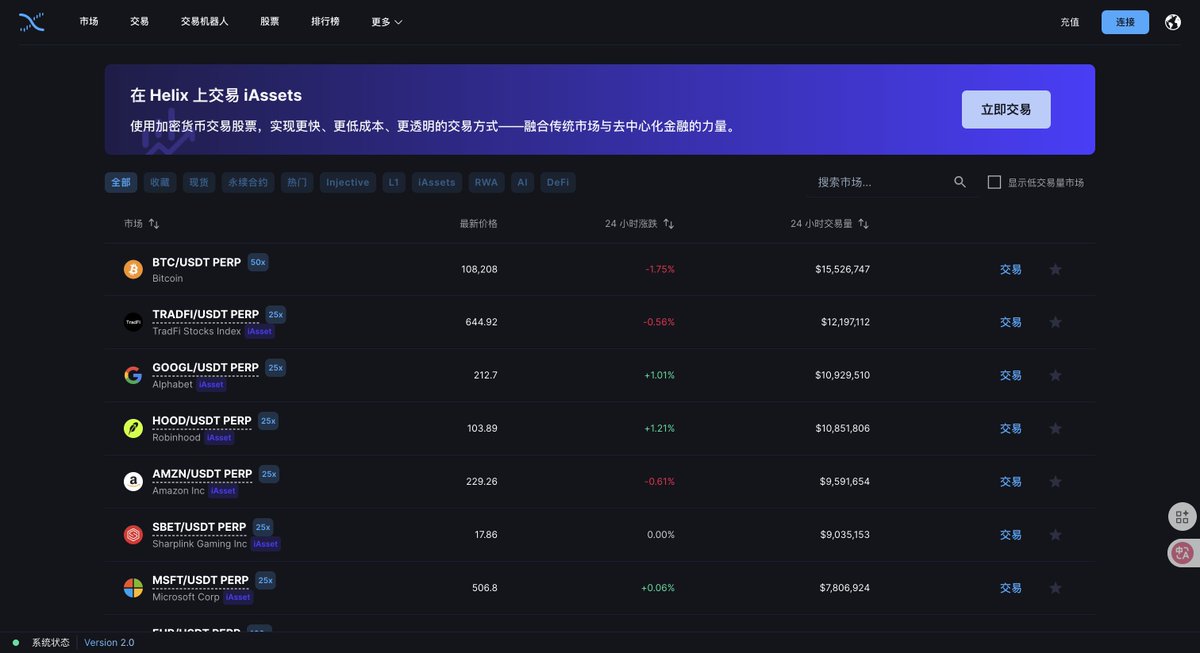The height and width of the screenshot is (653, 1200).
Task: Click the green system status dot
Action: pos(16,642)
